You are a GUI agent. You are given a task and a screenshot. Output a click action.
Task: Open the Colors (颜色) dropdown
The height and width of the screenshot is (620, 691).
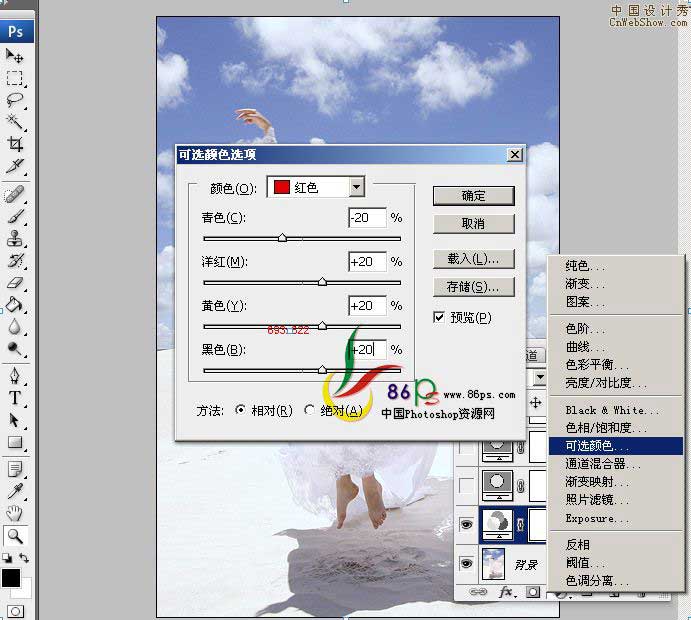tap(357, 187)
